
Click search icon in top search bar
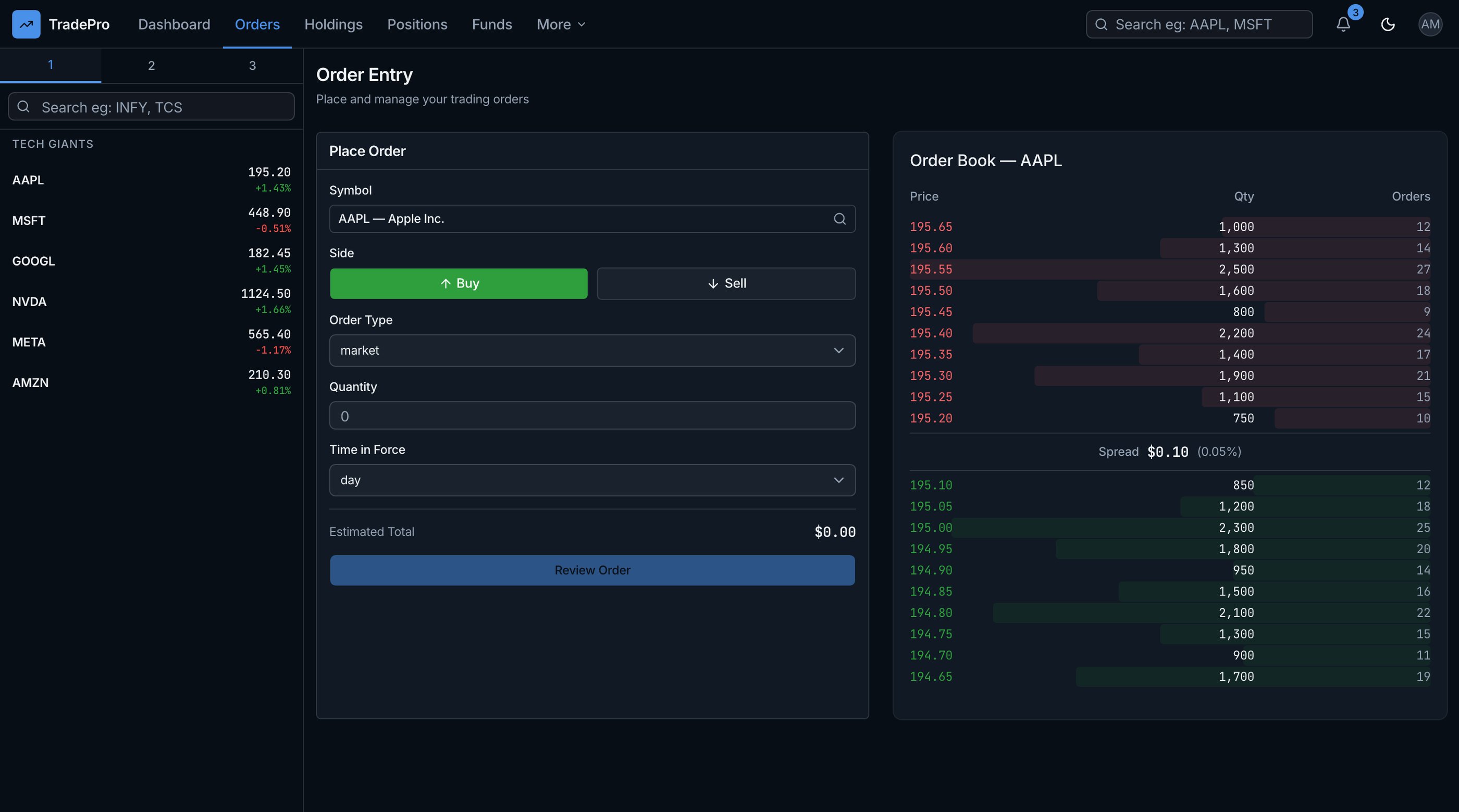coord(1101,24)
